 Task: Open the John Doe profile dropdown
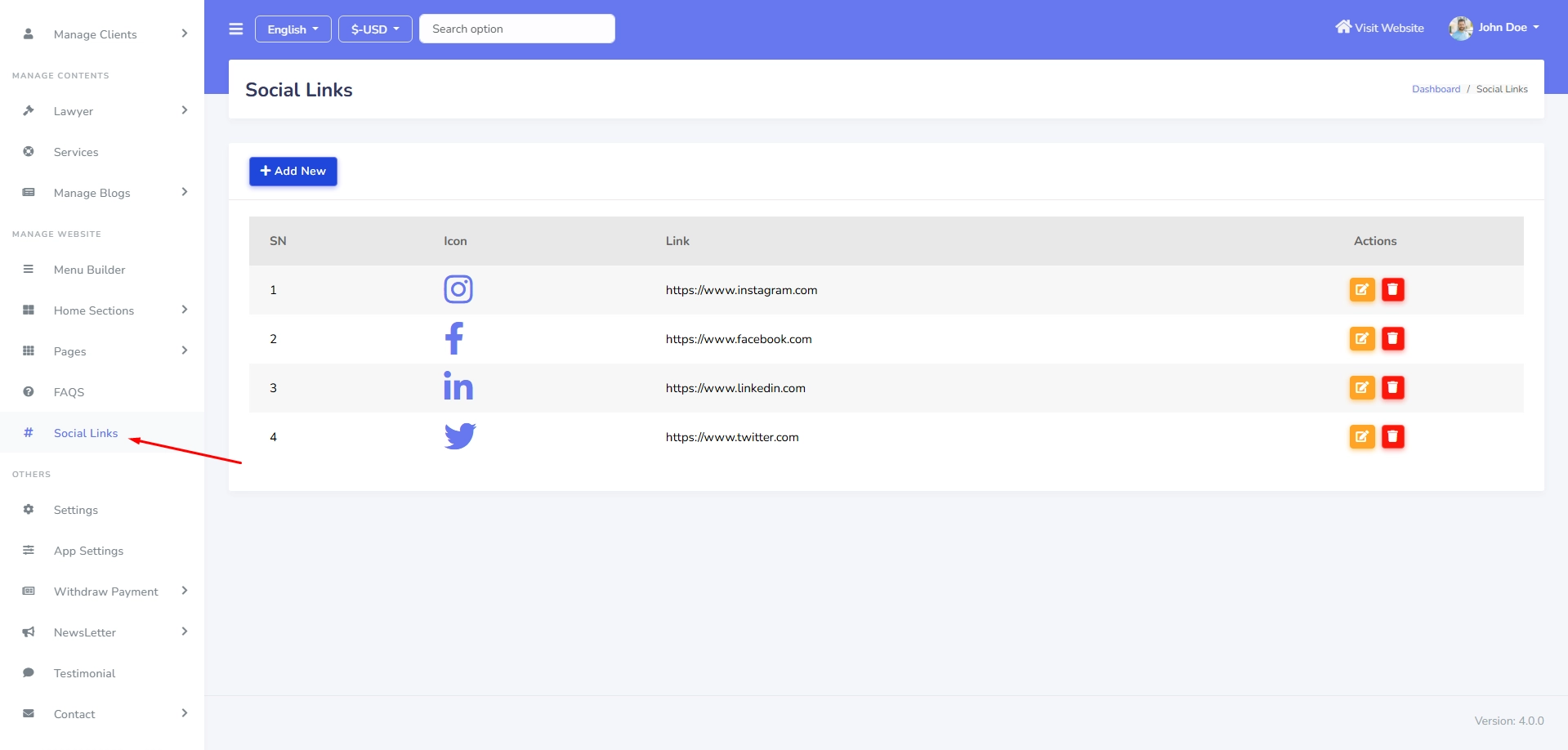click(1494, 28)
